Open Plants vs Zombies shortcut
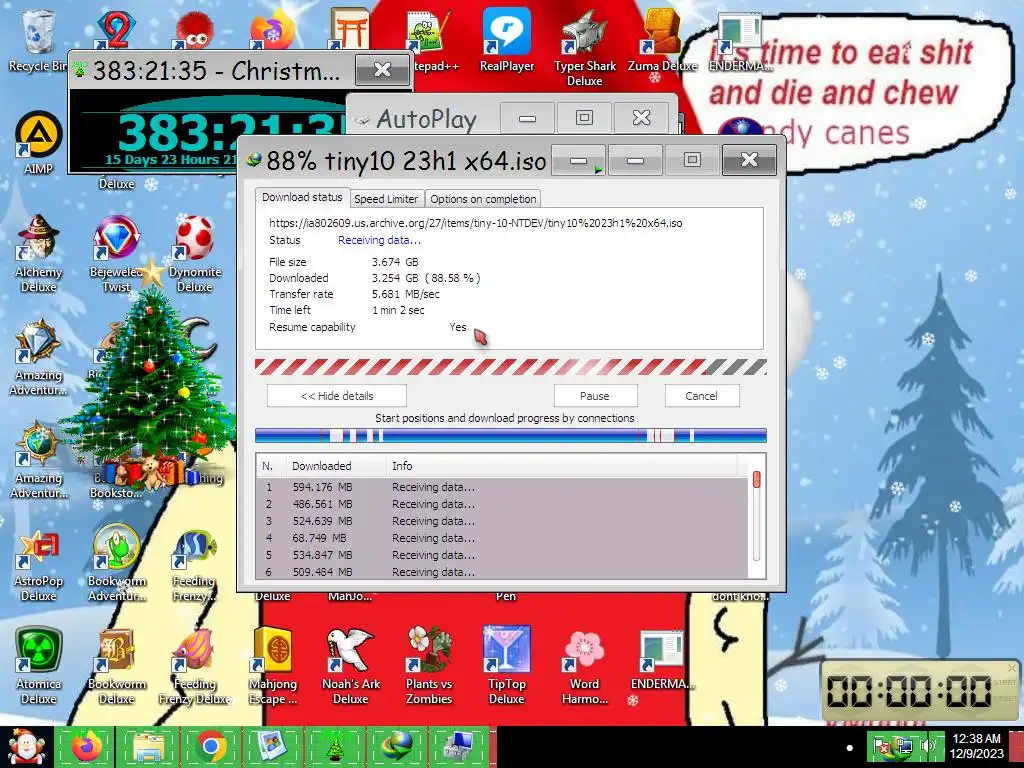The width and height of the screenshot is (1024, 768). tap(429, 666)
